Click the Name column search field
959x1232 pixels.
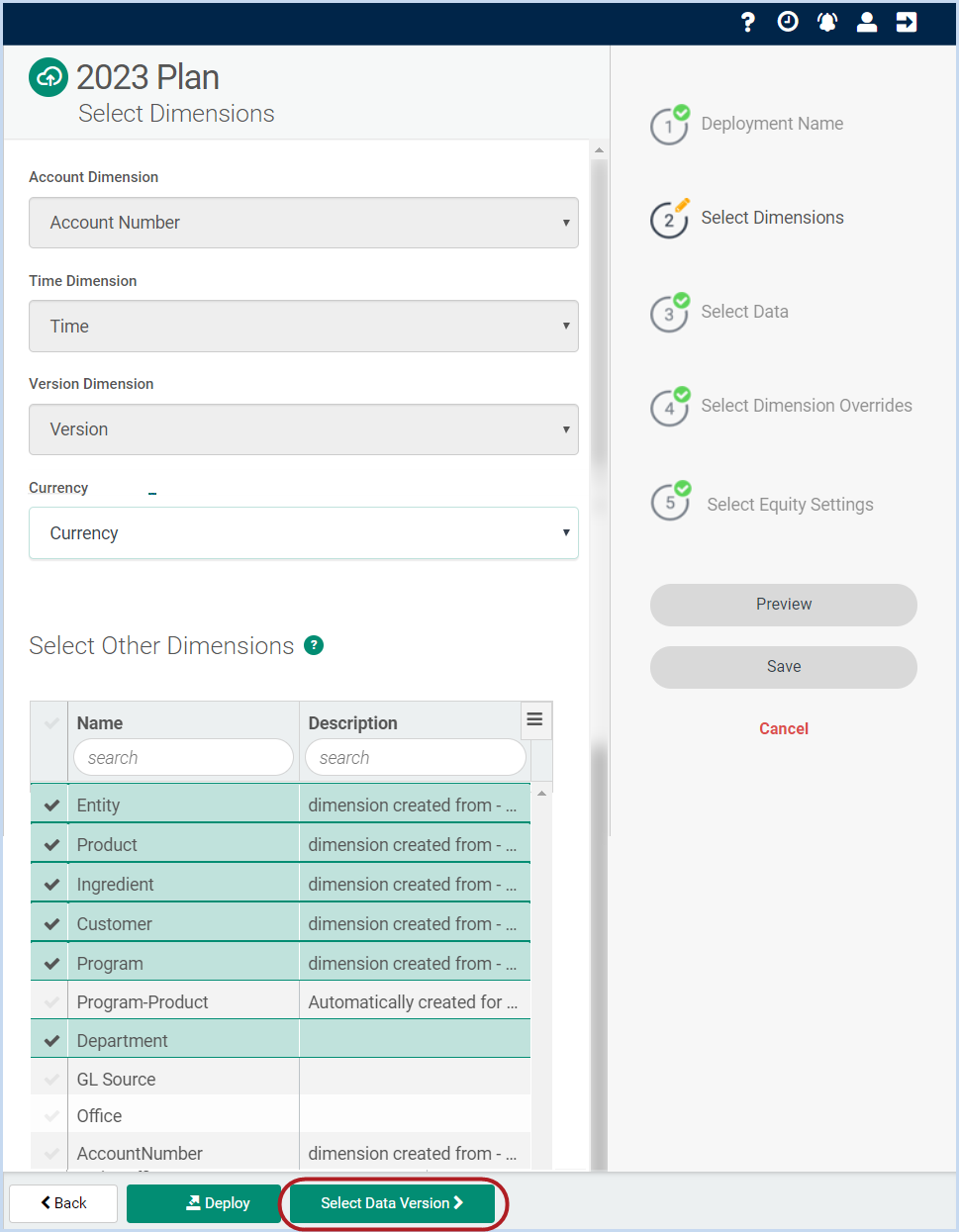click(x=184, y=758)
